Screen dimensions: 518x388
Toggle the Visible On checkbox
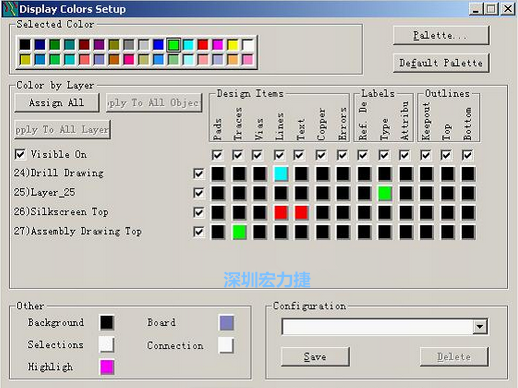click(x=20, y=154)
